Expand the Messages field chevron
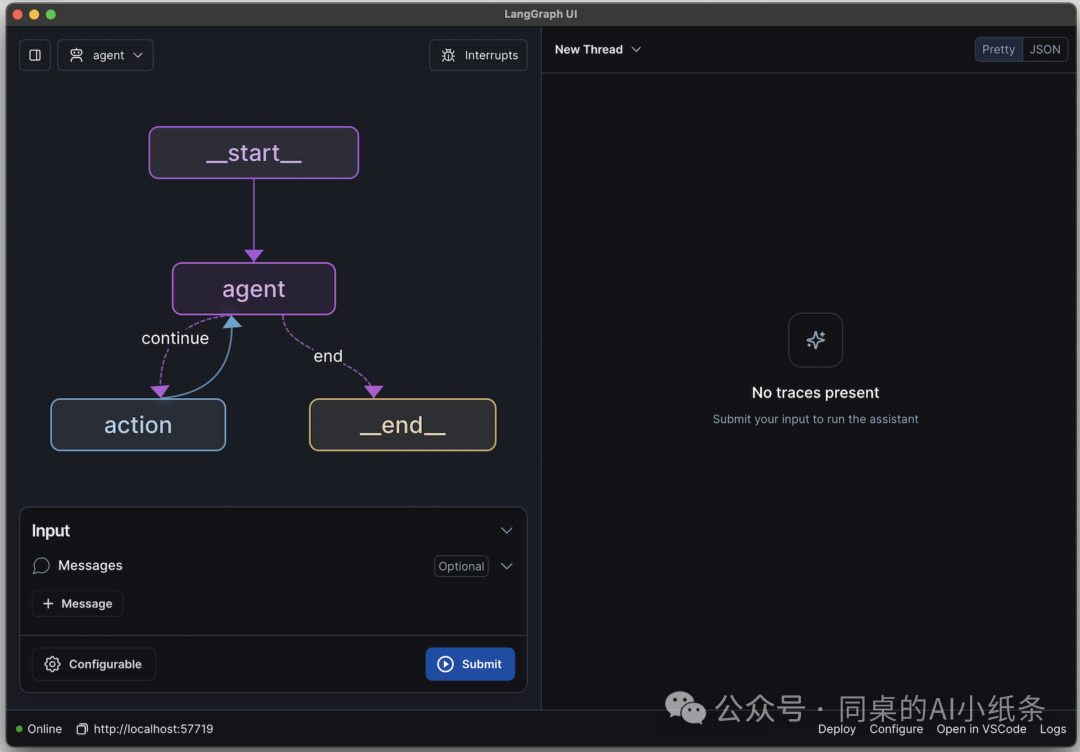The height and width of the screenshot is (752, 1080). [507, 566]
